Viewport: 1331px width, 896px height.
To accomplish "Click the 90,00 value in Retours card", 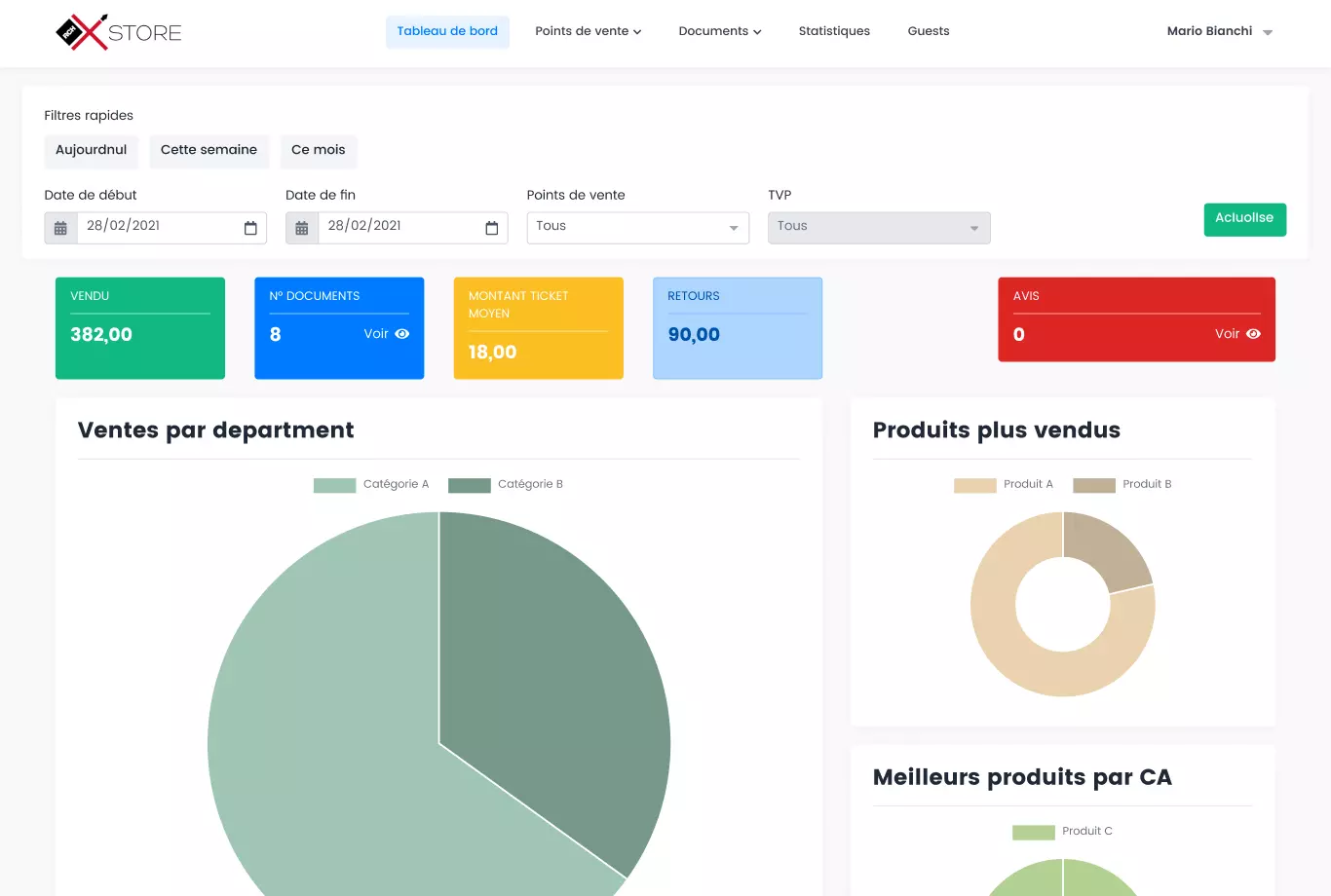I will click(x=694, y=335).
